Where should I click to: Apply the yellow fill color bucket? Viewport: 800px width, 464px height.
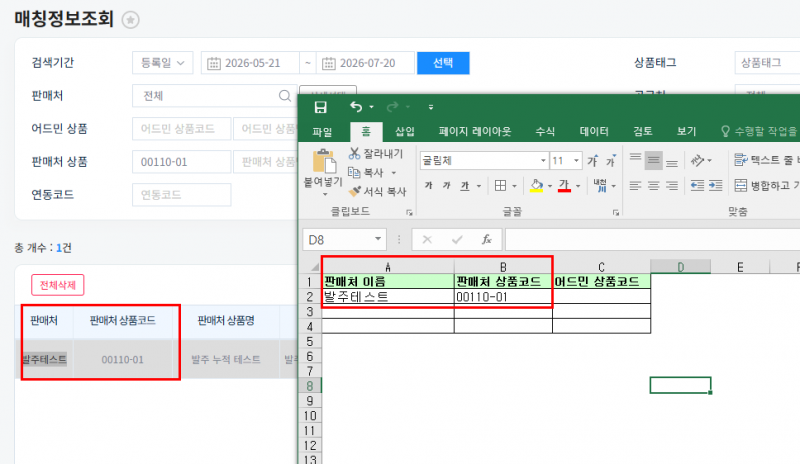click(x=536, y=186)
